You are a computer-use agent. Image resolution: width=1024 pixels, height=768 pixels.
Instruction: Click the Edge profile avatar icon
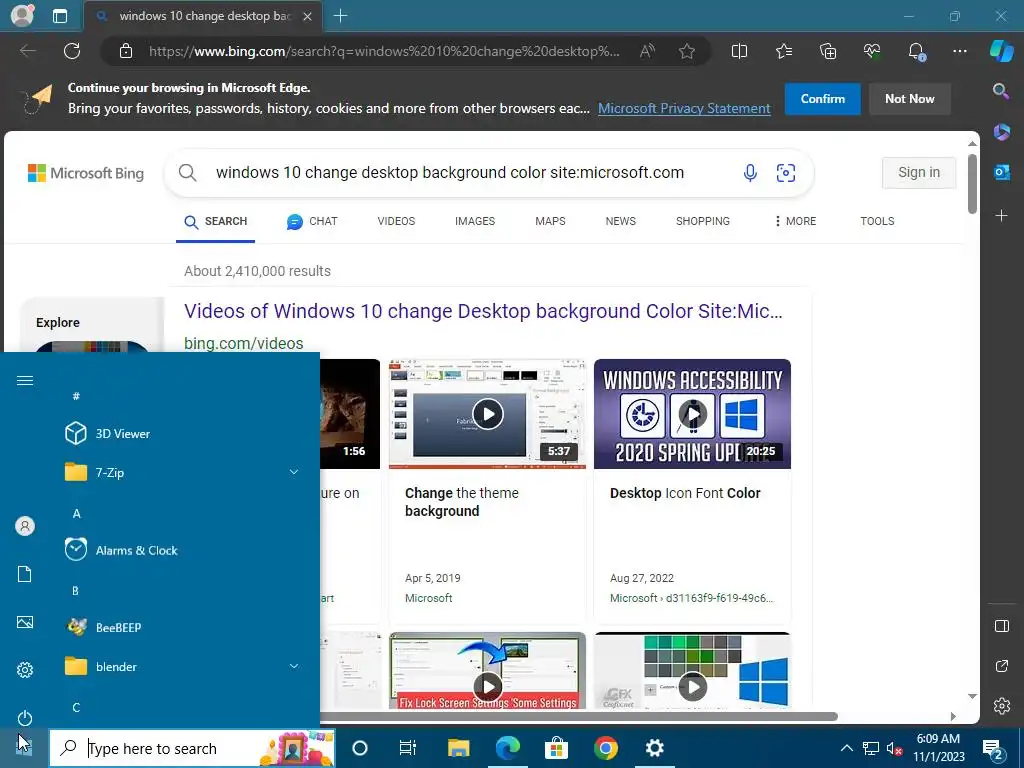(22, 16)
